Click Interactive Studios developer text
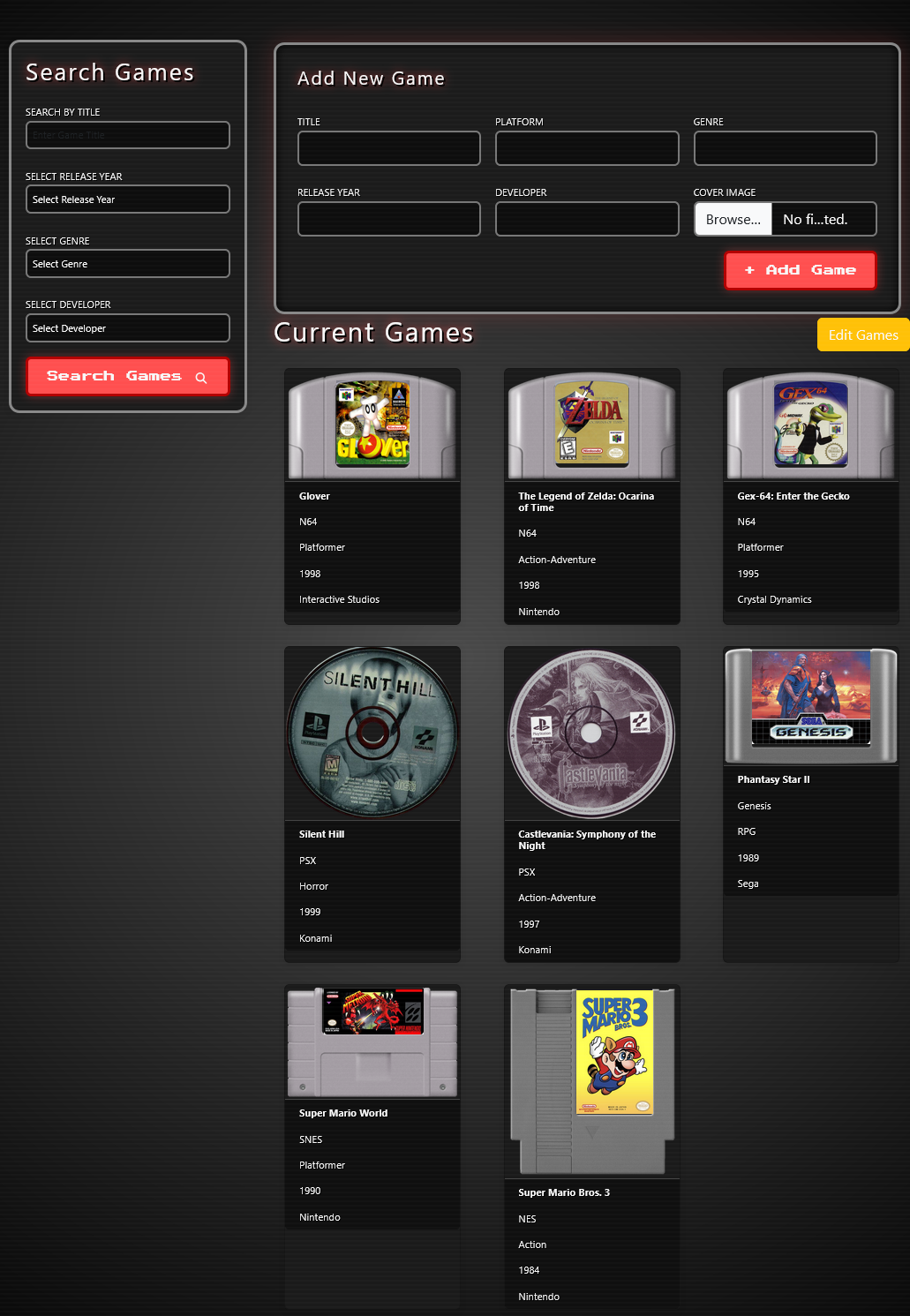 pyautogui.click(x=339, y=599)
